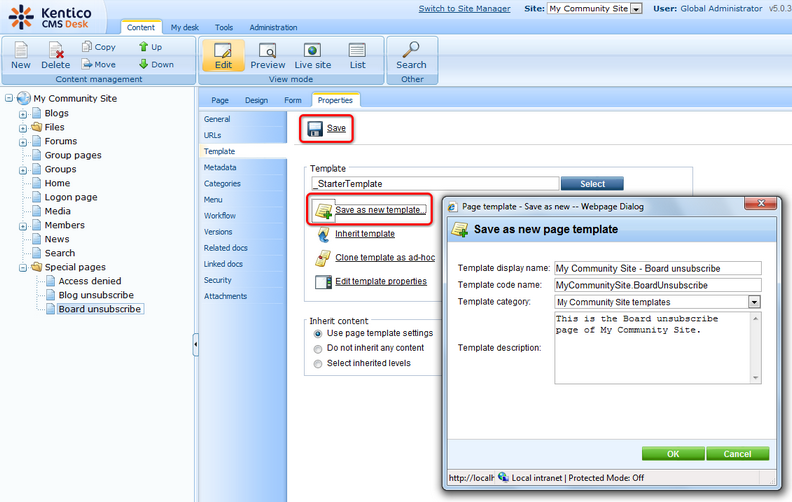The image size is (792, 502).
Task: Expand the Blogs tree node
Action: coord(23,114)
